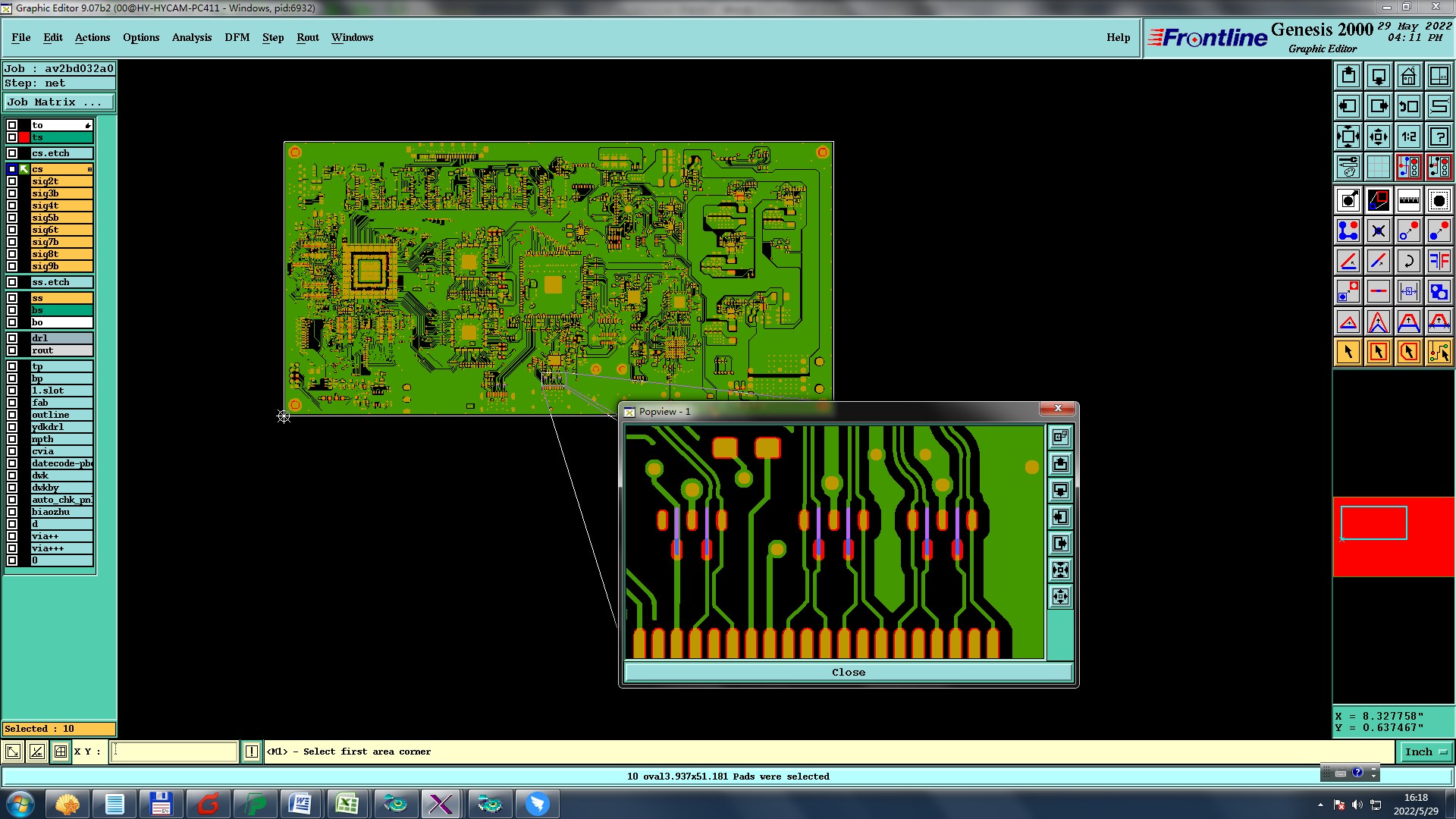Enable the drl layer checkbox
This screenshot has height=819, width=1456.
click(x=12, y=338)
